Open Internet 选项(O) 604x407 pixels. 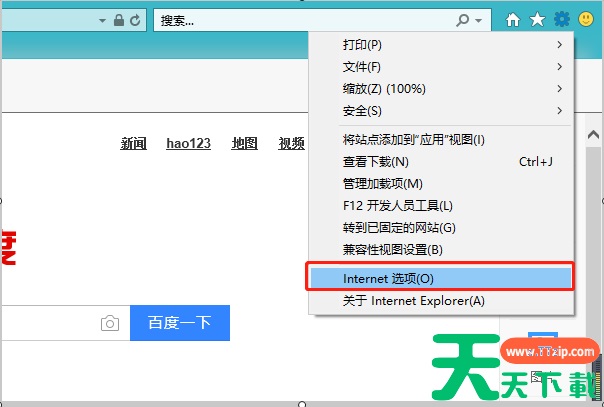(441, 278)
